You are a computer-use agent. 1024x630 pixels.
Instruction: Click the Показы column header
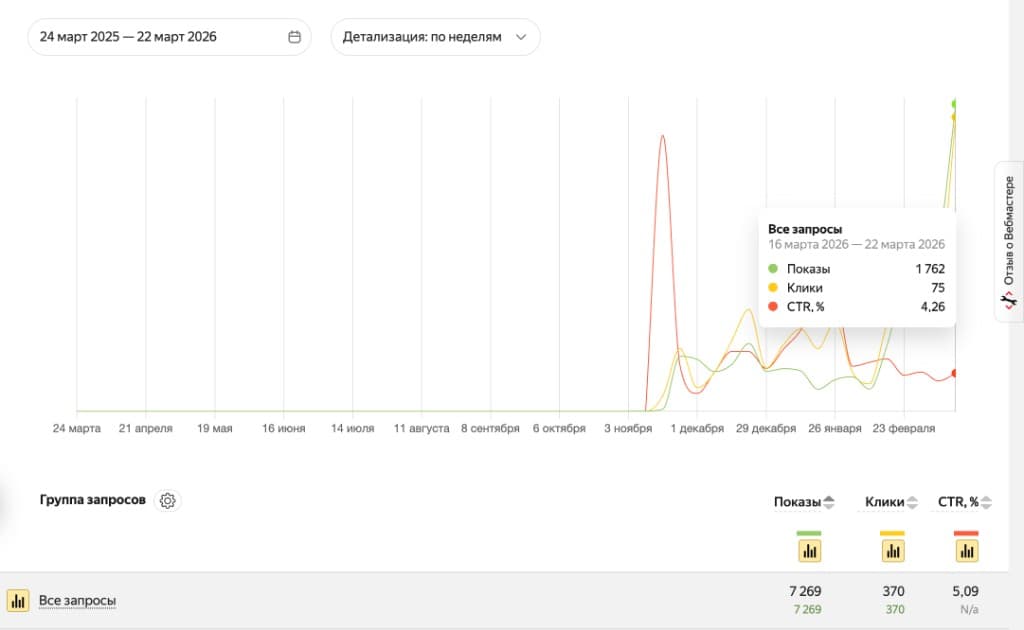click(796, 502)
